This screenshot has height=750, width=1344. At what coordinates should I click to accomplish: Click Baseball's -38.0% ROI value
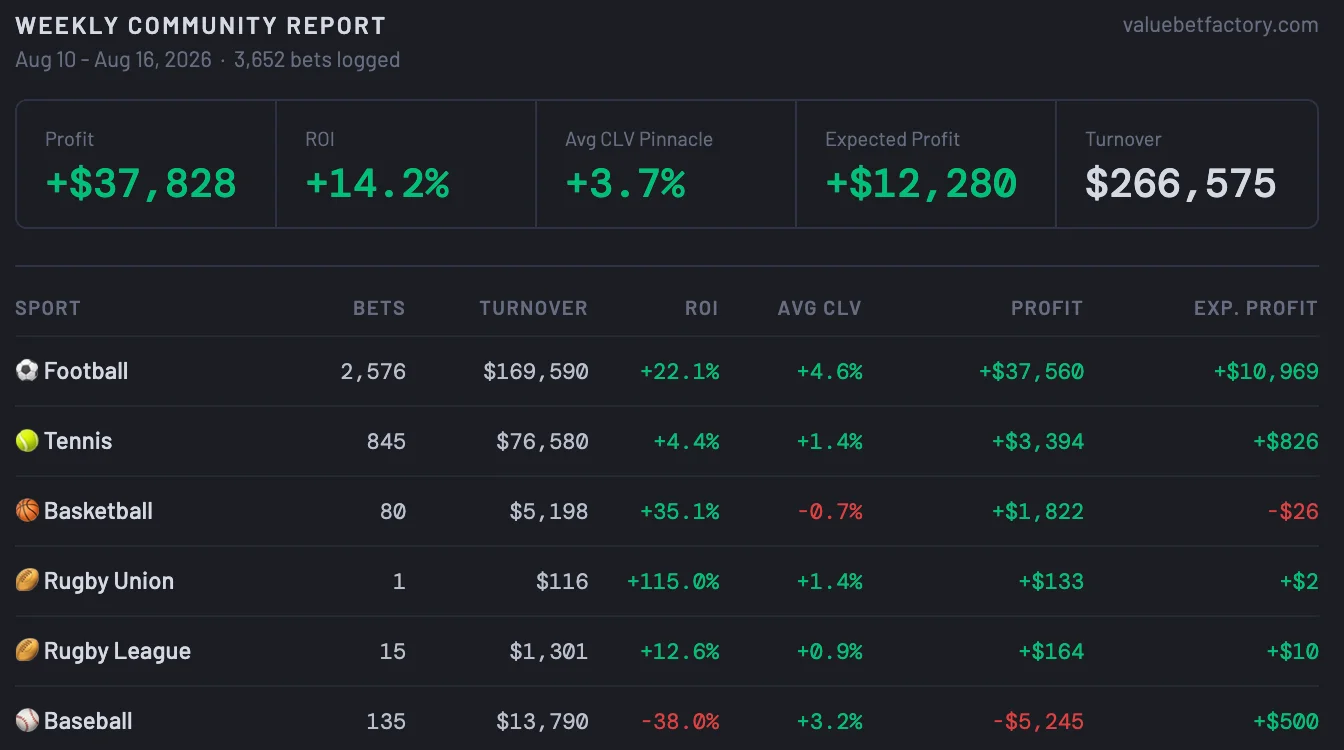680,721
